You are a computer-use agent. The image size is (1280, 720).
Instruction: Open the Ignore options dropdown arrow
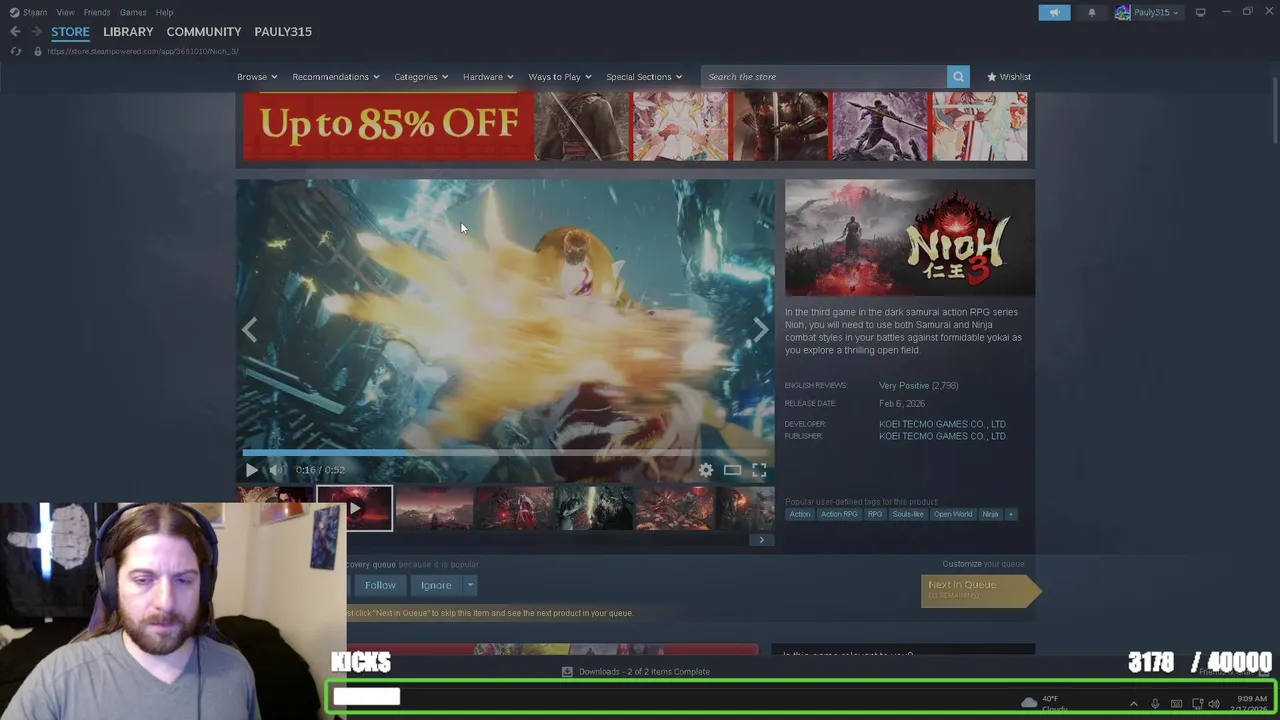tap(470, 585)
